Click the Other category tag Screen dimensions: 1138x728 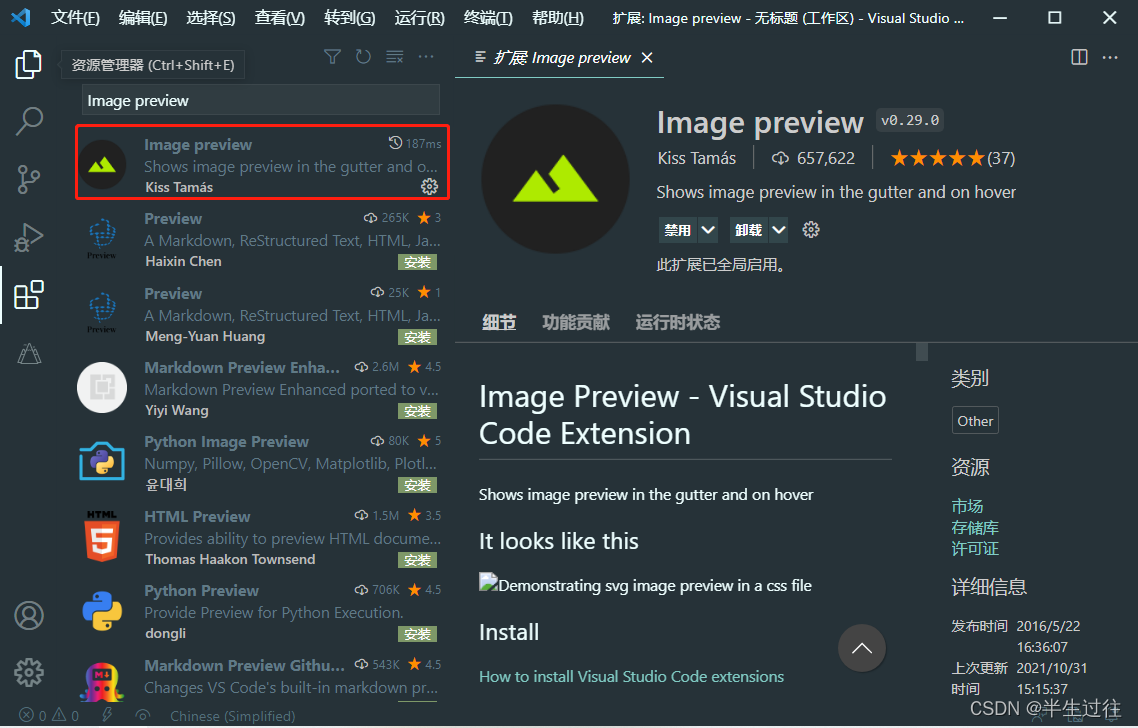point(975,421)
